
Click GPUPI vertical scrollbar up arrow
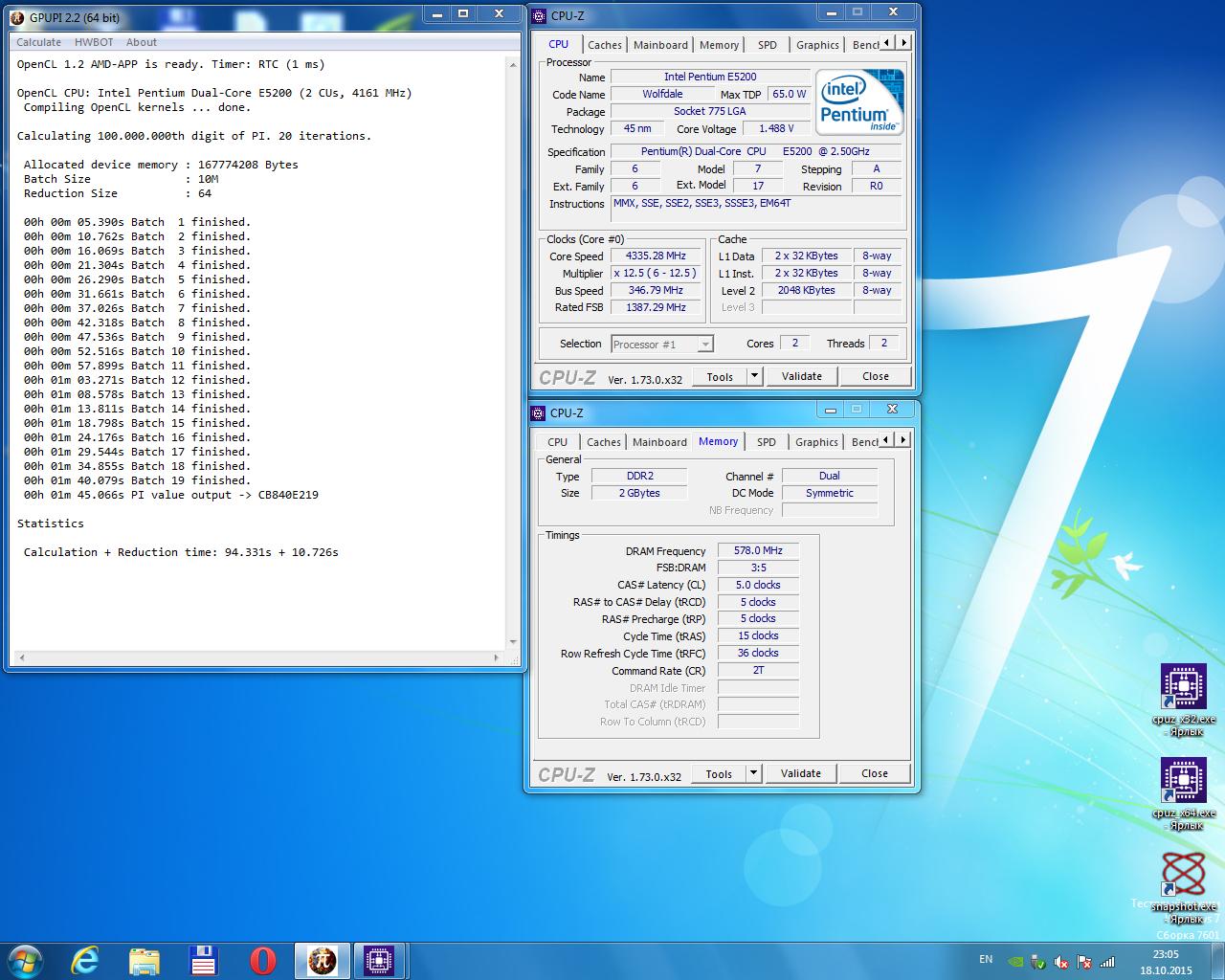click(513, 63)
